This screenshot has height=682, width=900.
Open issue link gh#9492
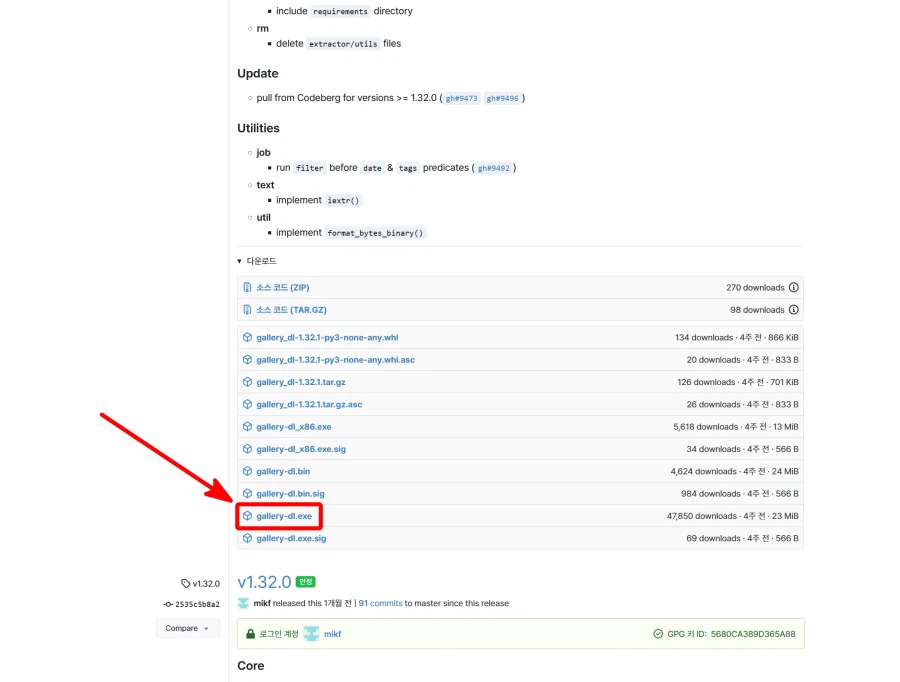[x=494, y=168]
